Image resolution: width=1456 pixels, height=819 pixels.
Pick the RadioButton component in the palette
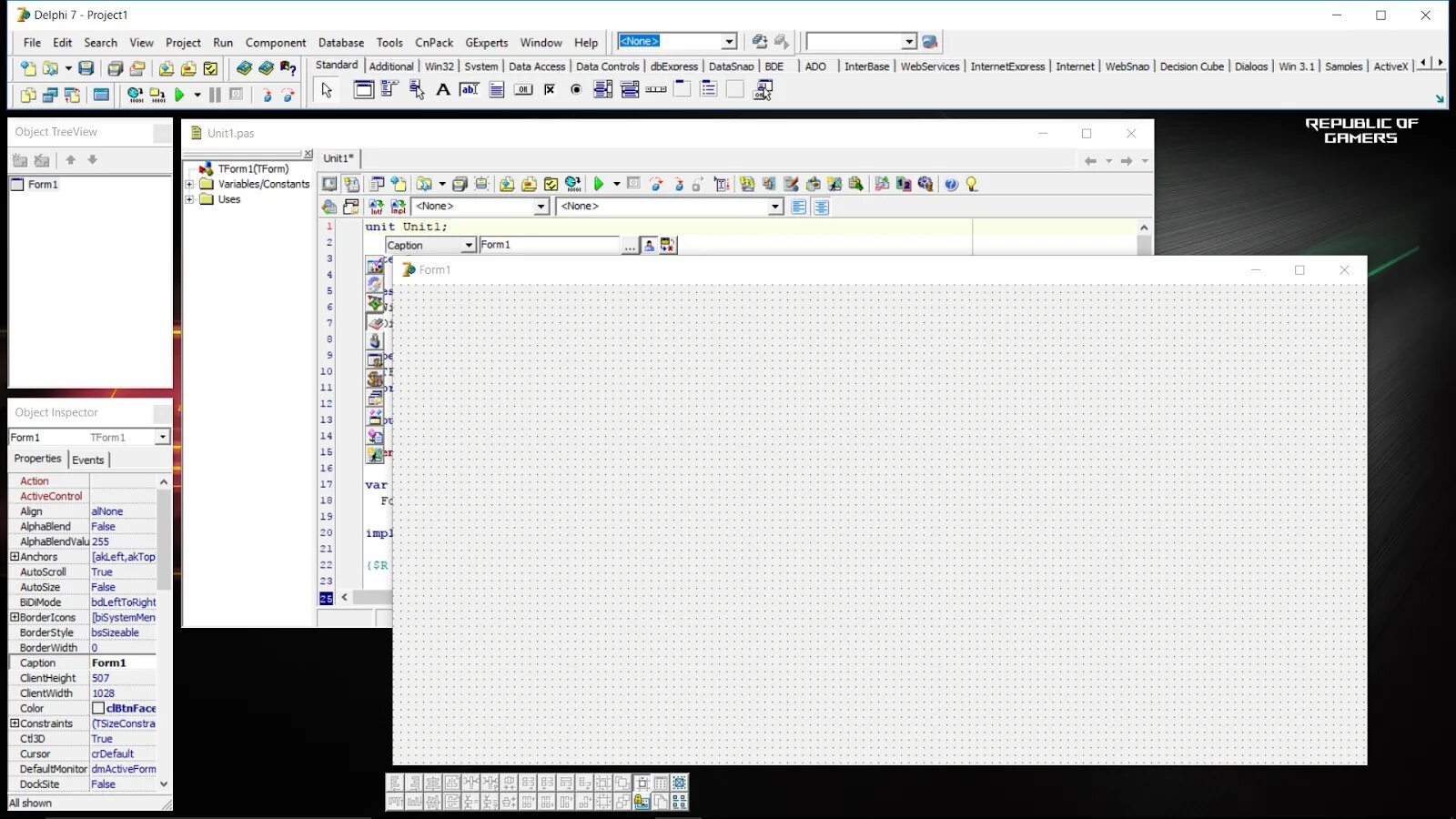pos(576,89)
